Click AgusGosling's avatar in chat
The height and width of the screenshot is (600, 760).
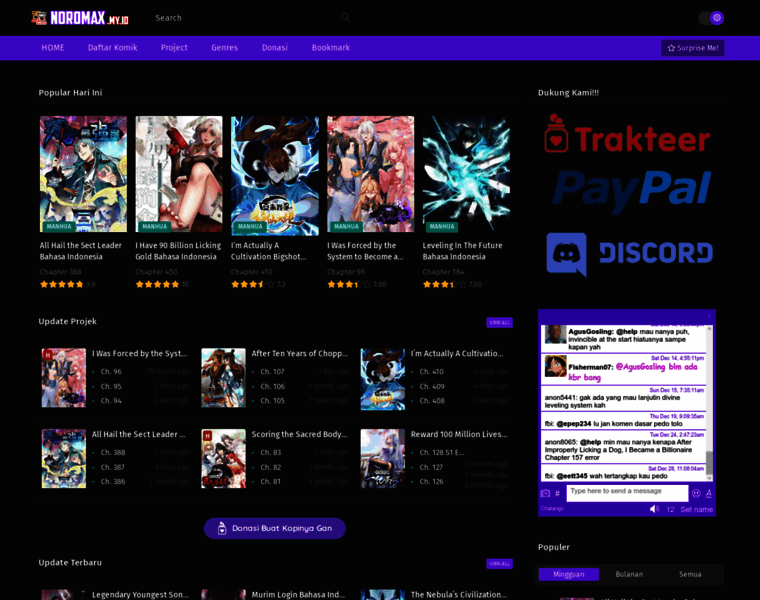pos(555,334)
